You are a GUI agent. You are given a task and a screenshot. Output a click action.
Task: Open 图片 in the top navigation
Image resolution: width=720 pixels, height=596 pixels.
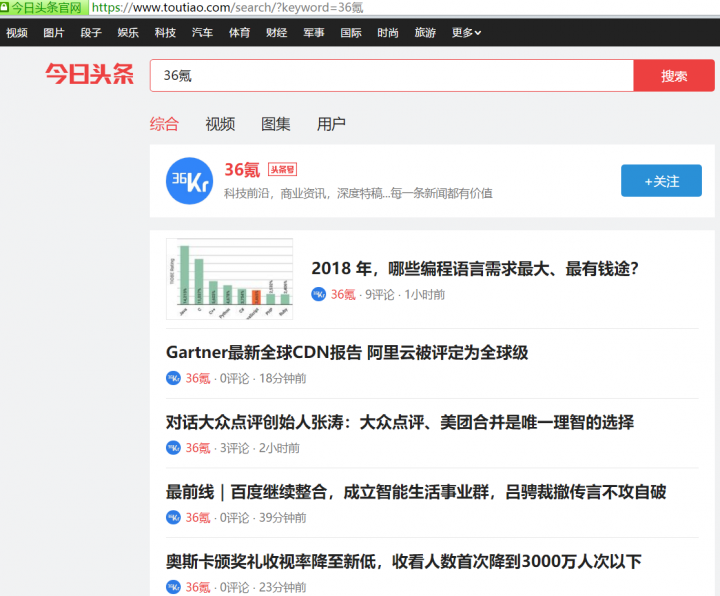point(54,33)
